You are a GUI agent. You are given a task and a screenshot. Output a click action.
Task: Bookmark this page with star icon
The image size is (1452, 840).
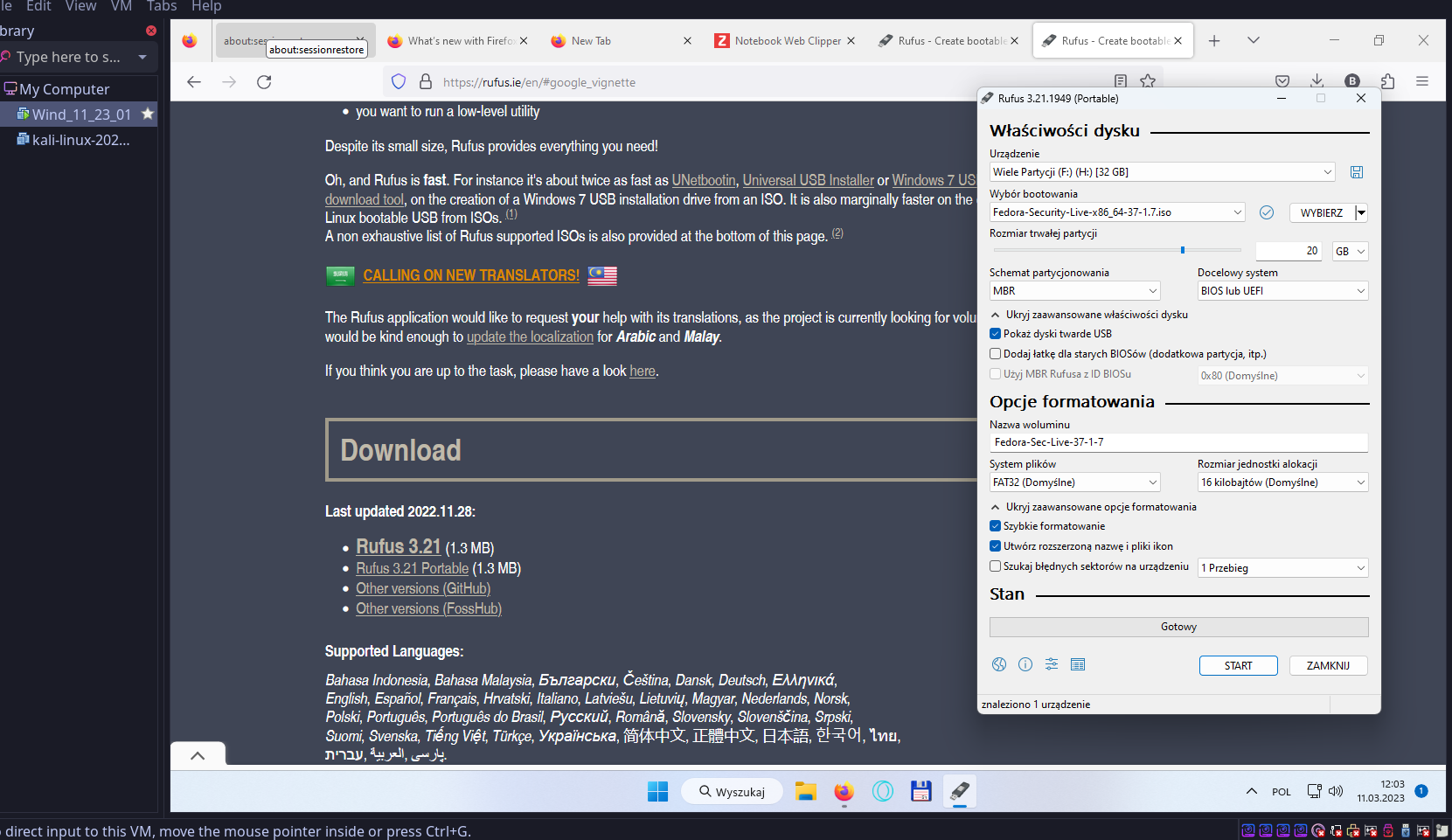click(x=1148, y=80)
